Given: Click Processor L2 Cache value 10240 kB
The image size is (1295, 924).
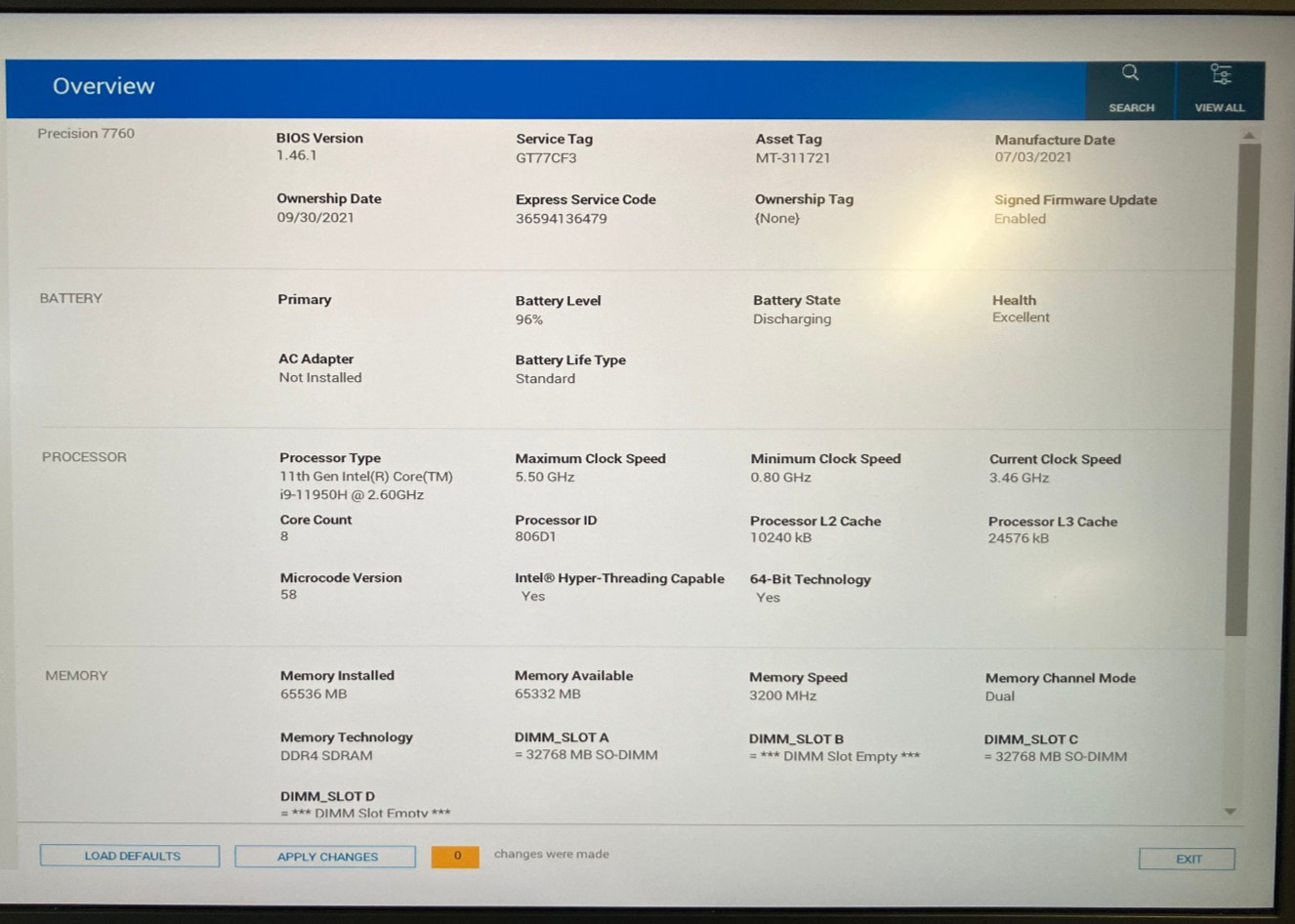Looking at the screenshot, I should (780, 537).
